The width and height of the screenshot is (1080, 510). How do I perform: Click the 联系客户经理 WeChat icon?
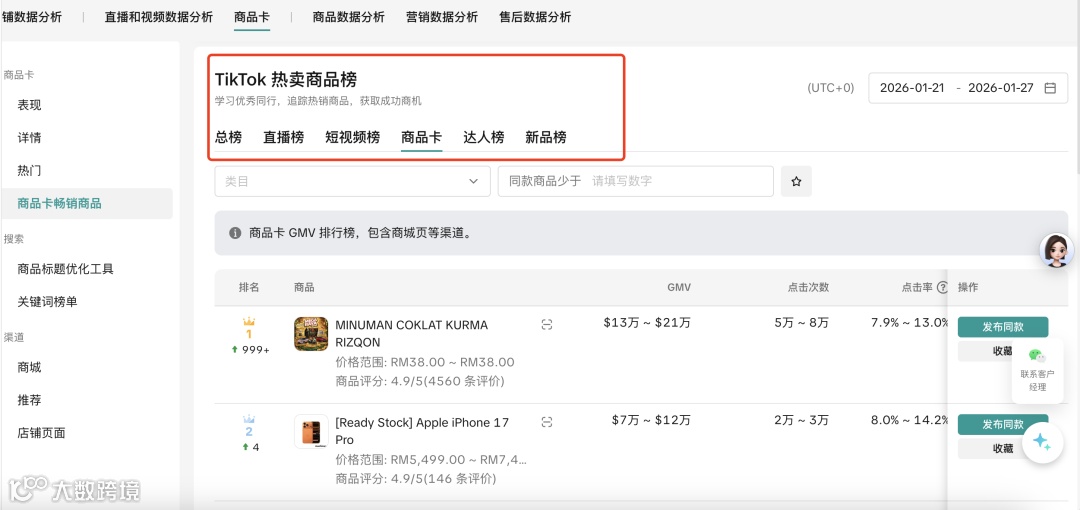tap(1037, 356)
